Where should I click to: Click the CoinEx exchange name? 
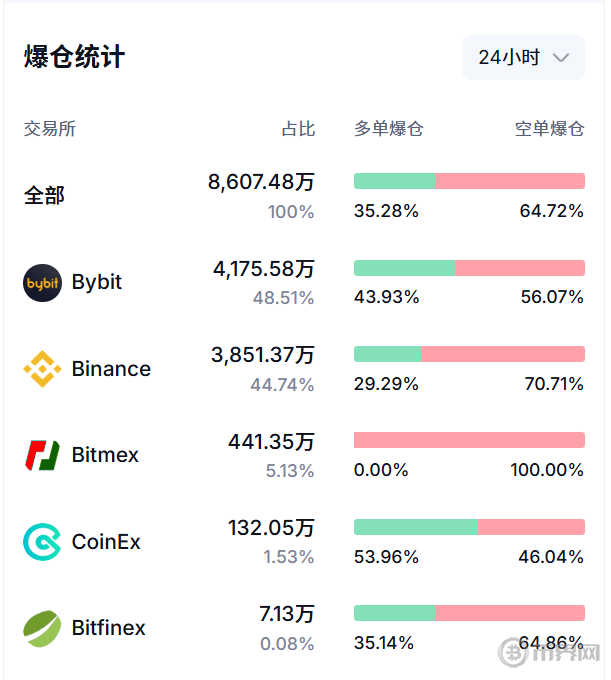(x=106, y=542)
